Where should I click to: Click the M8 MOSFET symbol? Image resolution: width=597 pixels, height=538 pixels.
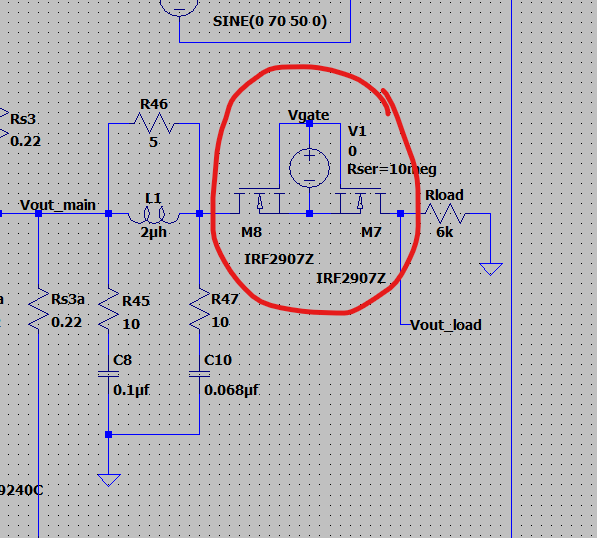(259, 201)
